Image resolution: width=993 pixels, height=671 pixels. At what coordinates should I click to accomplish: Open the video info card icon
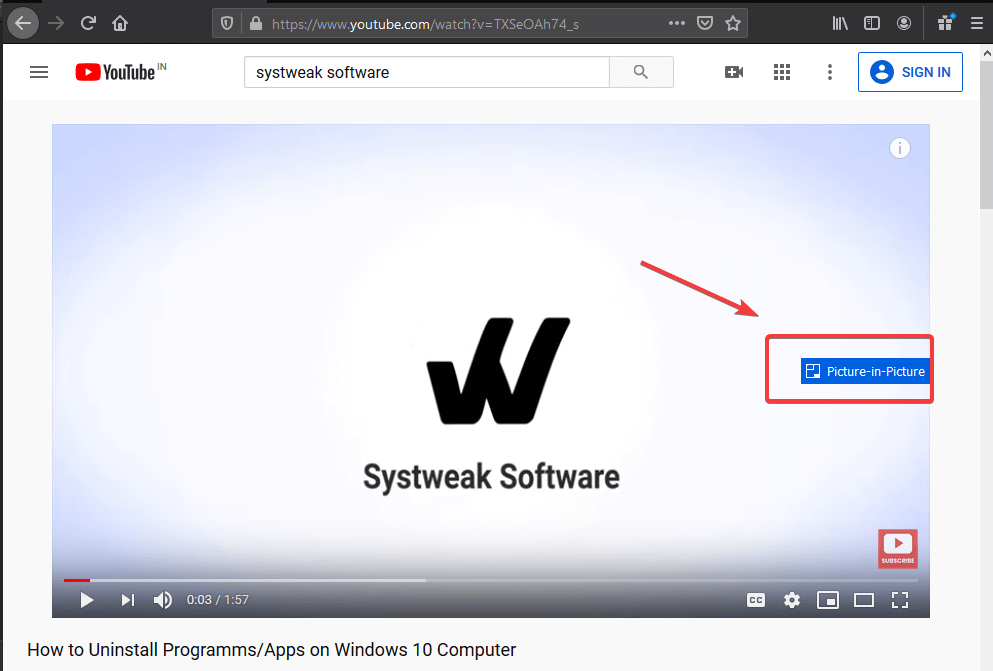pos(900,148)
